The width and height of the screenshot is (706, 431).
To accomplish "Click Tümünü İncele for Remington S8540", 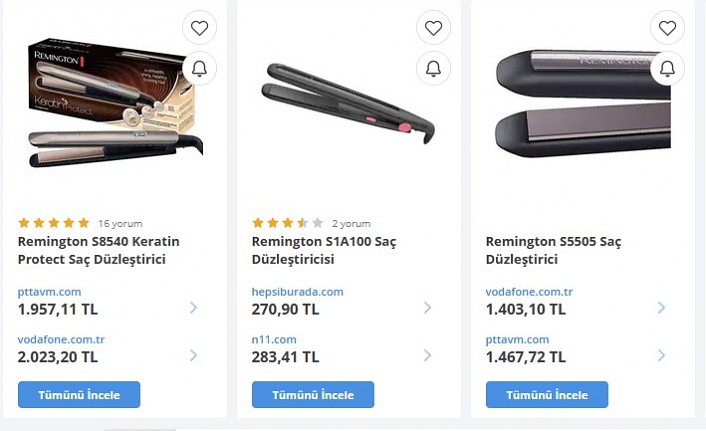I will [79, 394].
